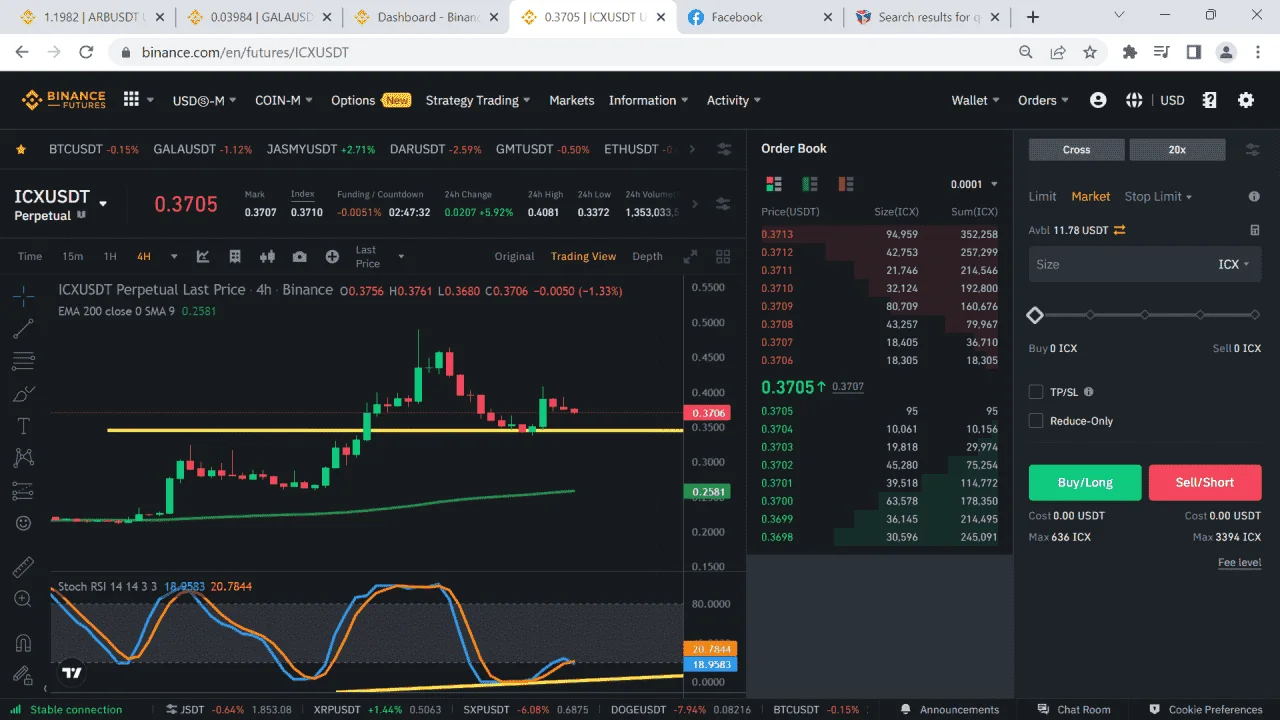Viewport: 1280px width, 720px height.
Task: Open the help and tutorial icon
Action: click(x=1210, y=100)
